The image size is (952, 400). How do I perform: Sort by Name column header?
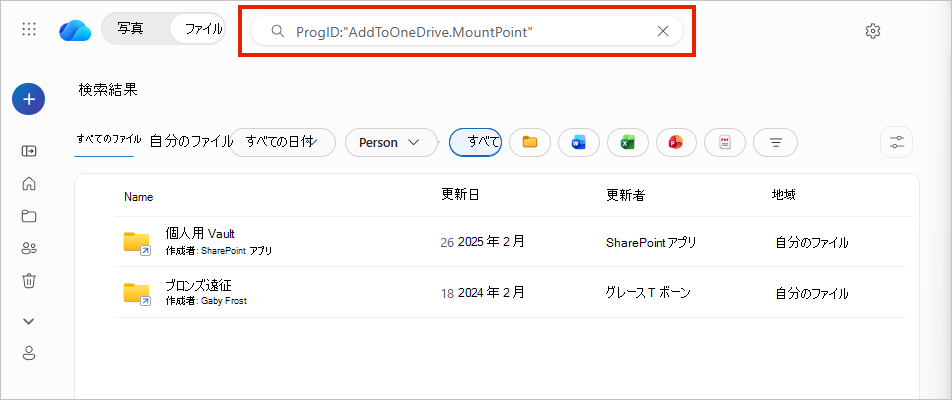(x=138, y=197)
